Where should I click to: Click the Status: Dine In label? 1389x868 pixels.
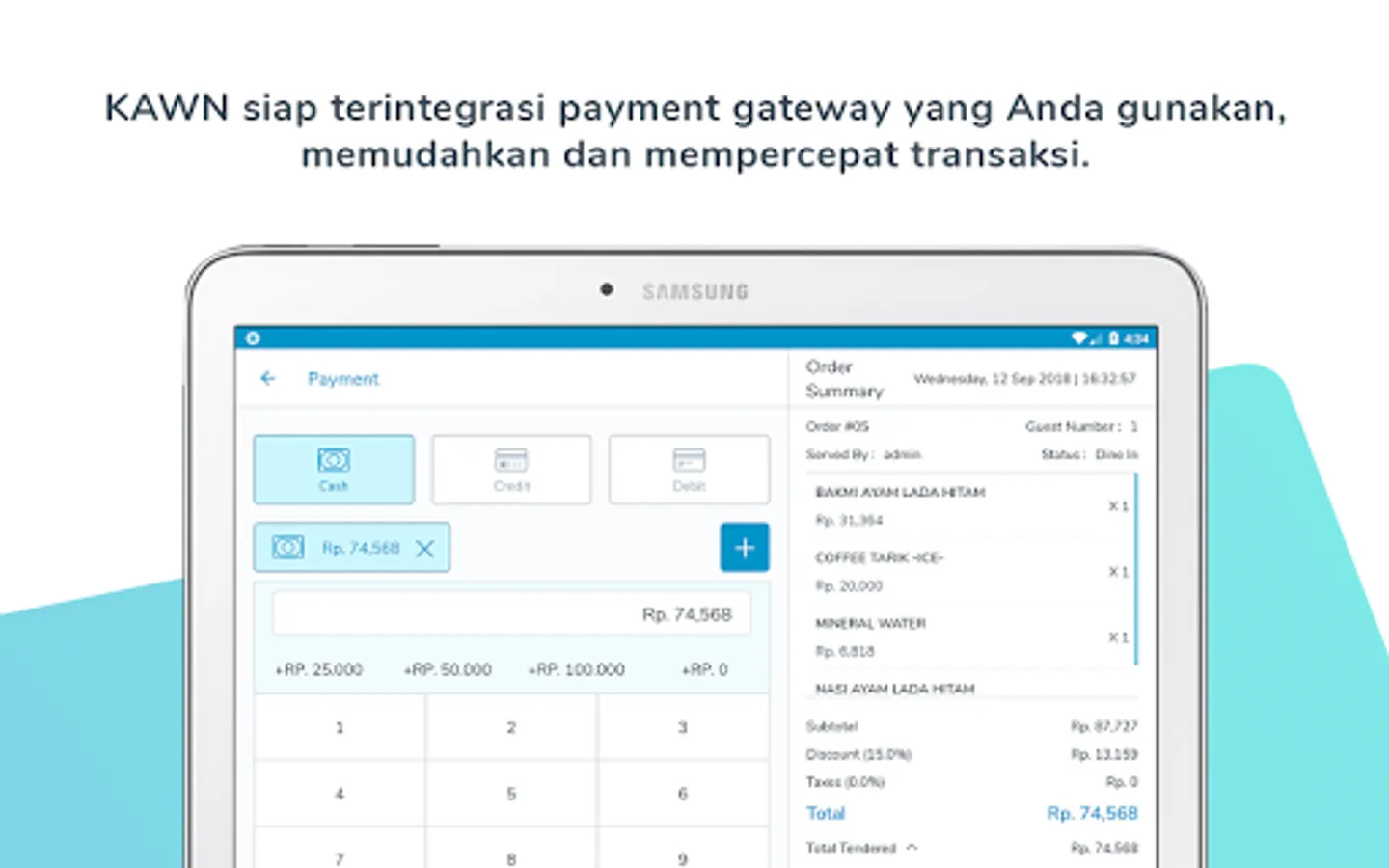click(1089, 454)
